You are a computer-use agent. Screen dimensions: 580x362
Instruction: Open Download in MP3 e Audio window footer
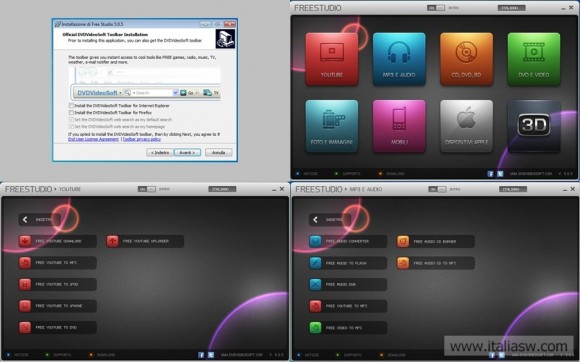click(x=392, y=355)
